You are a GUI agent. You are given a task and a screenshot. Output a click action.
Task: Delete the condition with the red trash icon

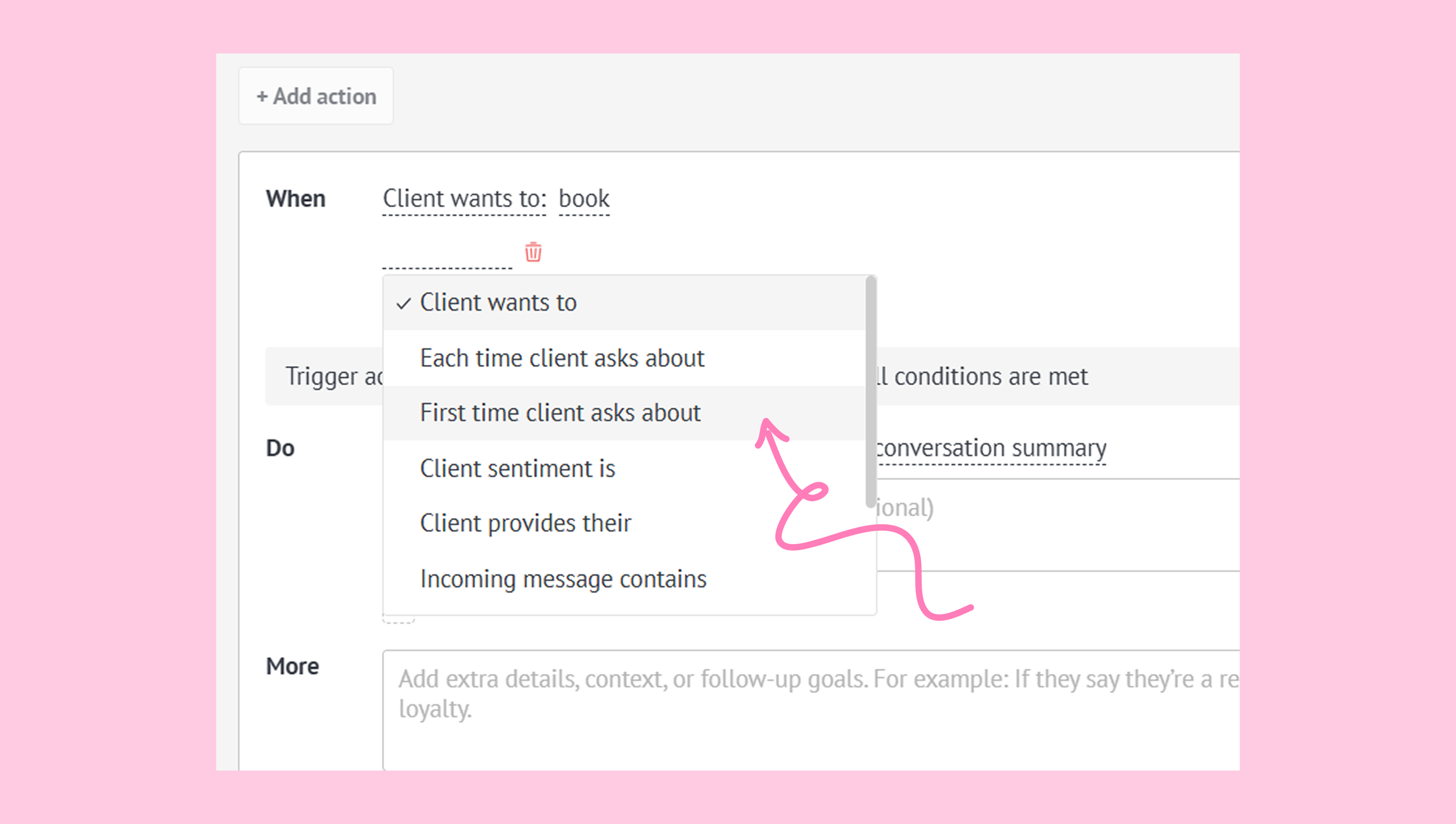pyautogui.click(x=533, y=252)
